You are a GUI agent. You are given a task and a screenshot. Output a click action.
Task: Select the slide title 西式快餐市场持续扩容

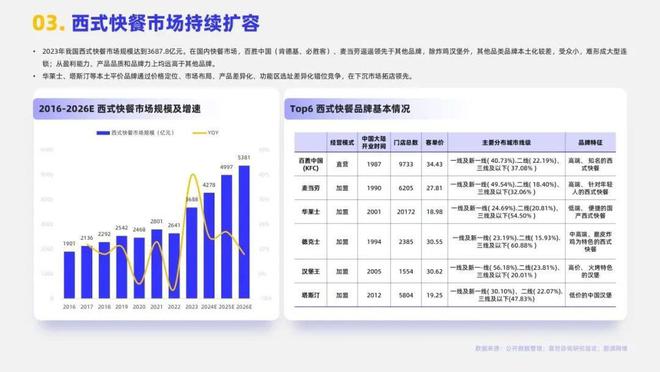pyautogui.click(x=165, y=23)
